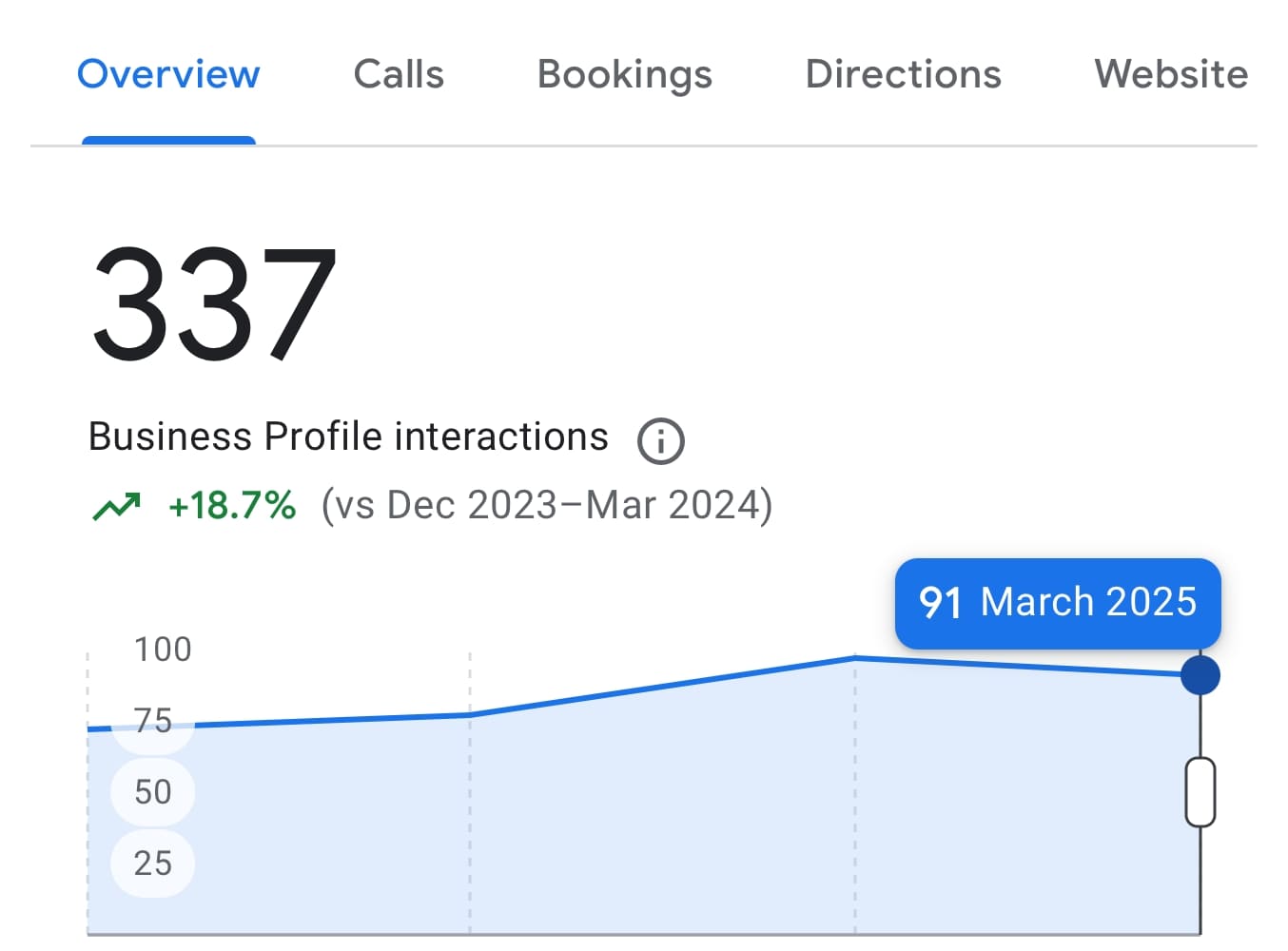Image resolution: width=1288 pixels, height=951 pixels.
Task: Click the 25 y-axis label bubble
Action: pos(153,864)
